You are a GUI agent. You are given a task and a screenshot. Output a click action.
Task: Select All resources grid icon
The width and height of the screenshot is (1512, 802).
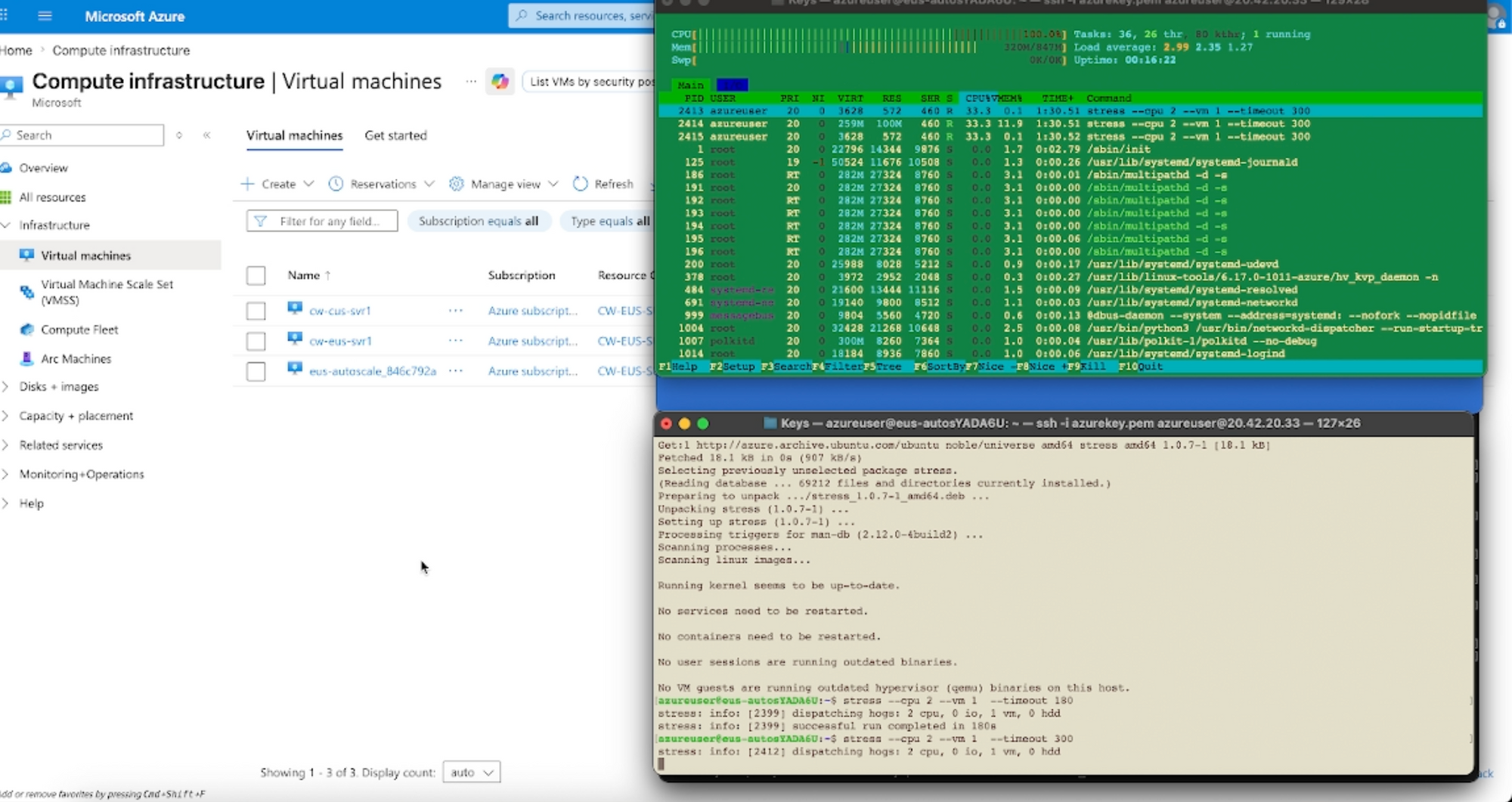coord(6,197)
